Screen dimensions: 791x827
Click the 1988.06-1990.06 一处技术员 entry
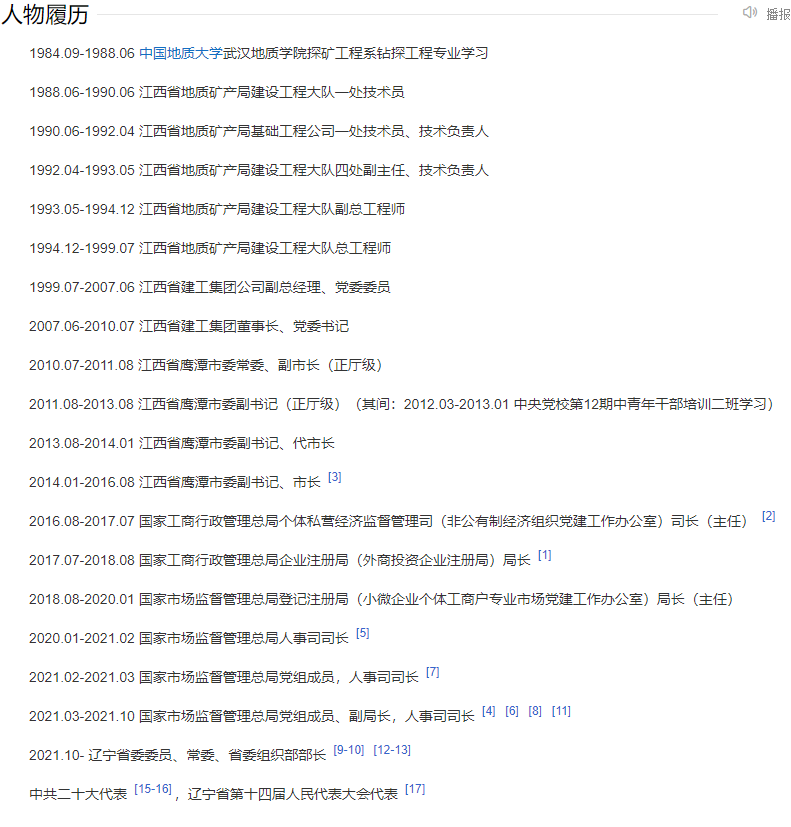click(x=217, y=92)
